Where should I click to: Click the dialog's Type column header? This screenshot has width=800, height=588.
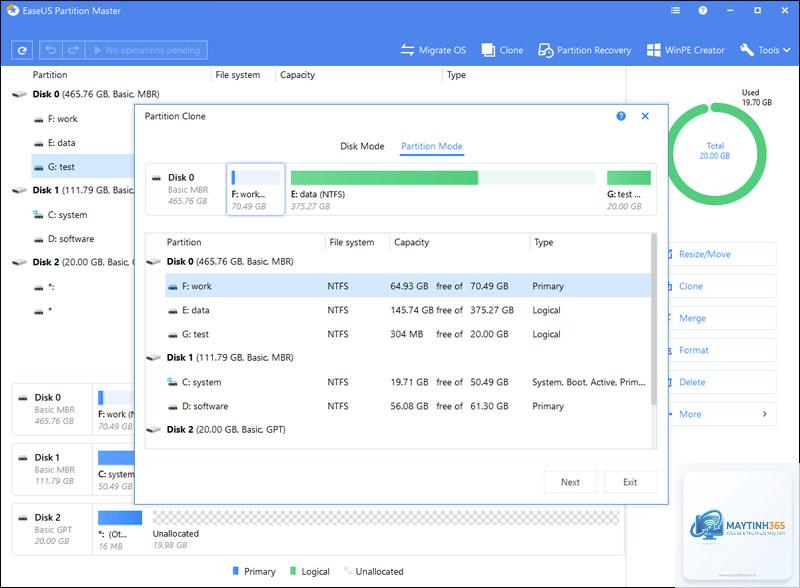[543, 242]
